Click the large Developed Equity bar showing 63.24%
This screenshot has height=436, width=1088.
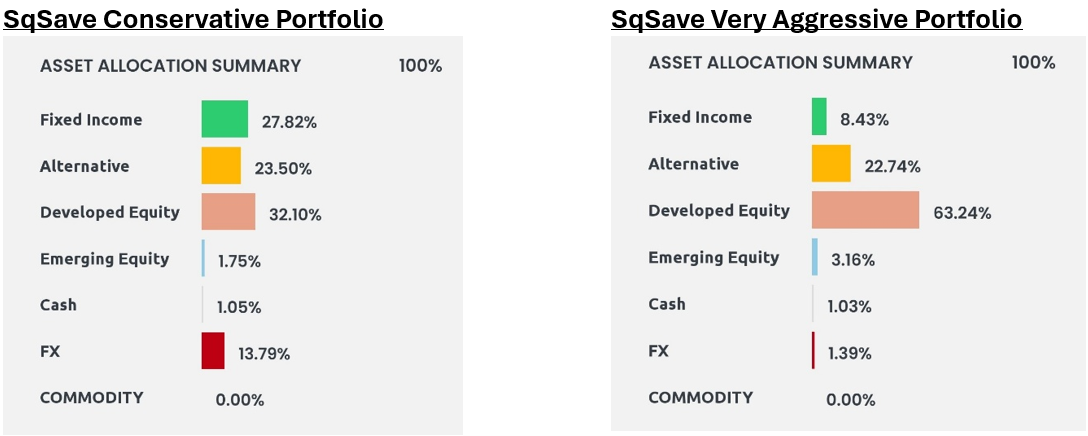[865, 210]
